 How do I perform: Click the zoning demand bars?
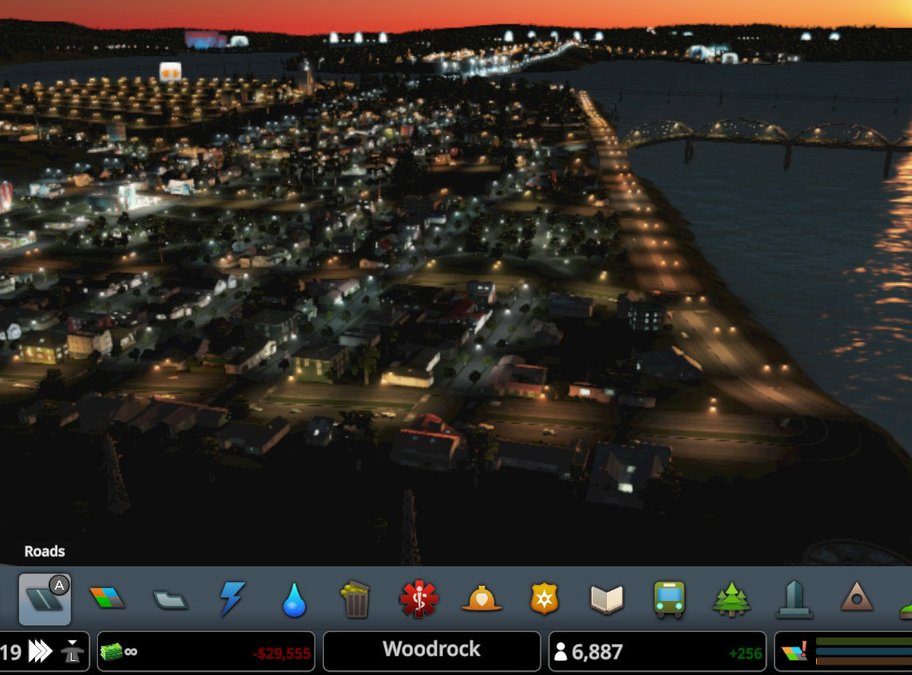tap(864, 651)
